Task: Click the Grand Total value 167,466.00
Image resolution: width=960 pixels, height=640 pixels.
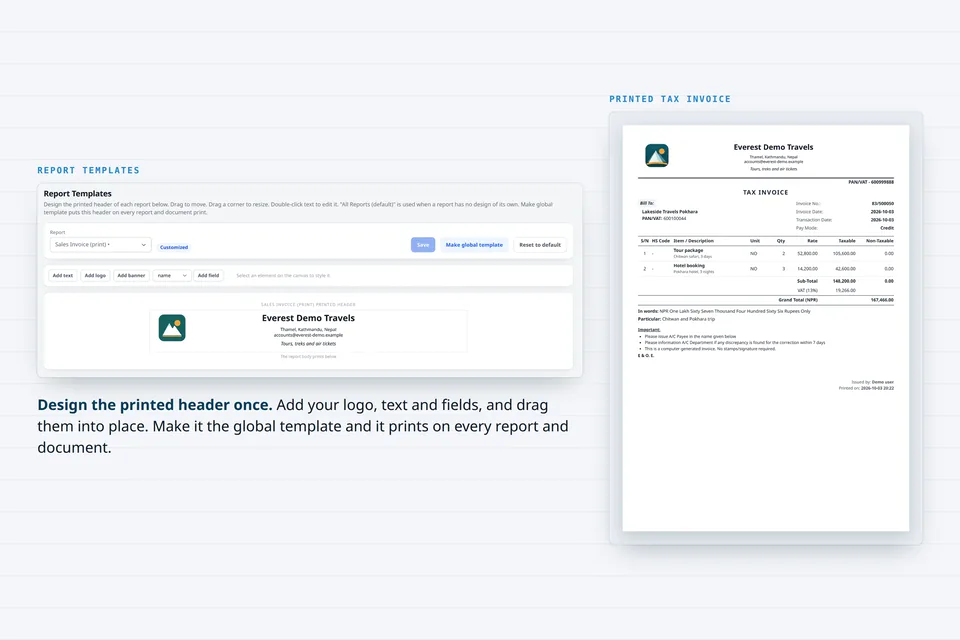Action: pos(882,300)
